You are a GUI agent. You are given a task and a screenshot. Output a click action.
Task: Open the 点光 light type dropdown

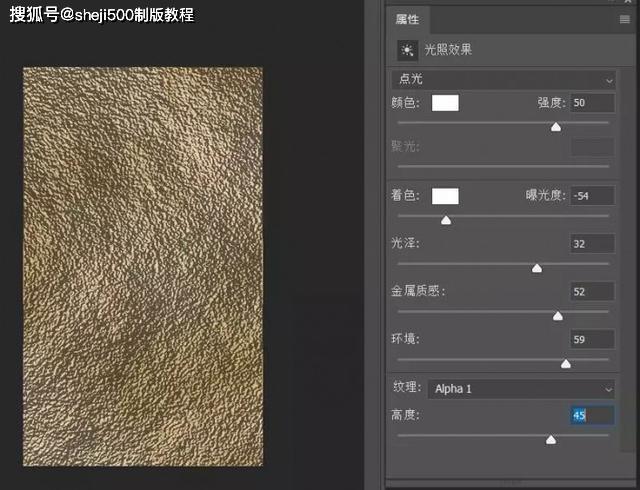coord(503,79)
